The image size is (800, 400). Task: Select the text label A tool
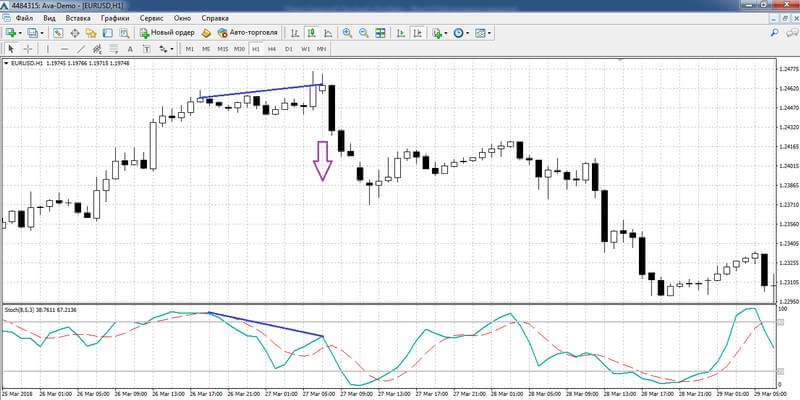(130, 49)
